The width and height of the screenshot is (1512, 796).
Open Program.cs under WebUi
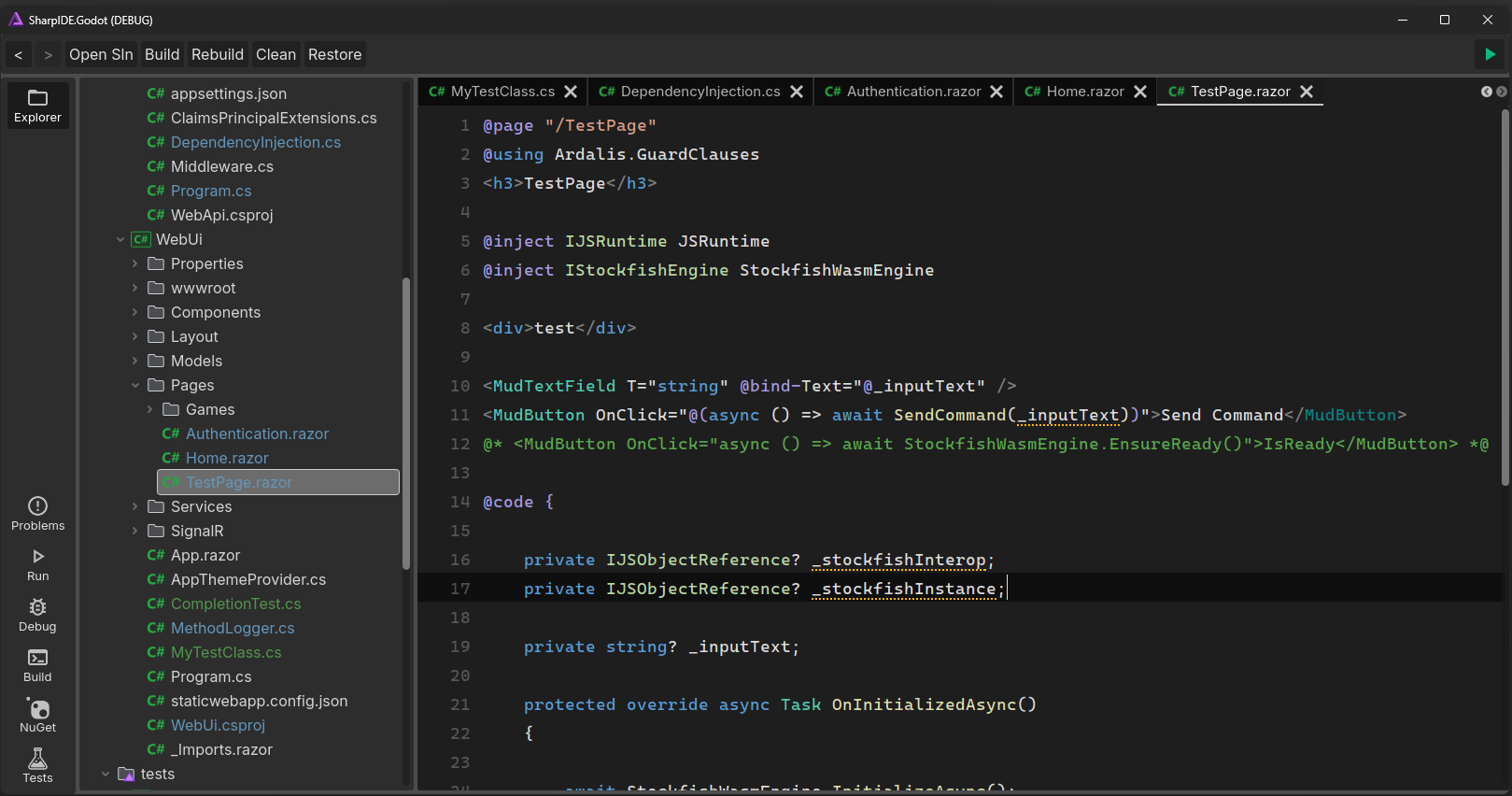point(211,676)
